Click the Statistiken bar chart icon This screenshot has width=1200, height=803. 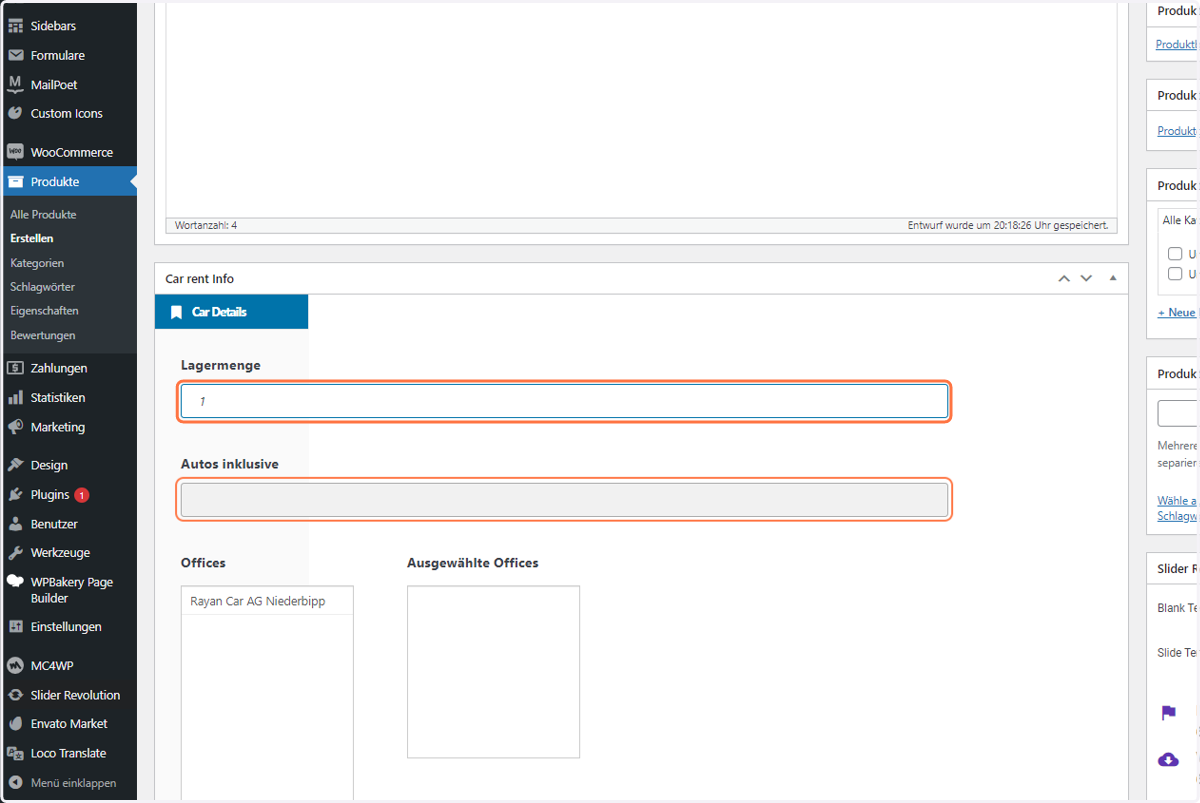click(15, 397)
